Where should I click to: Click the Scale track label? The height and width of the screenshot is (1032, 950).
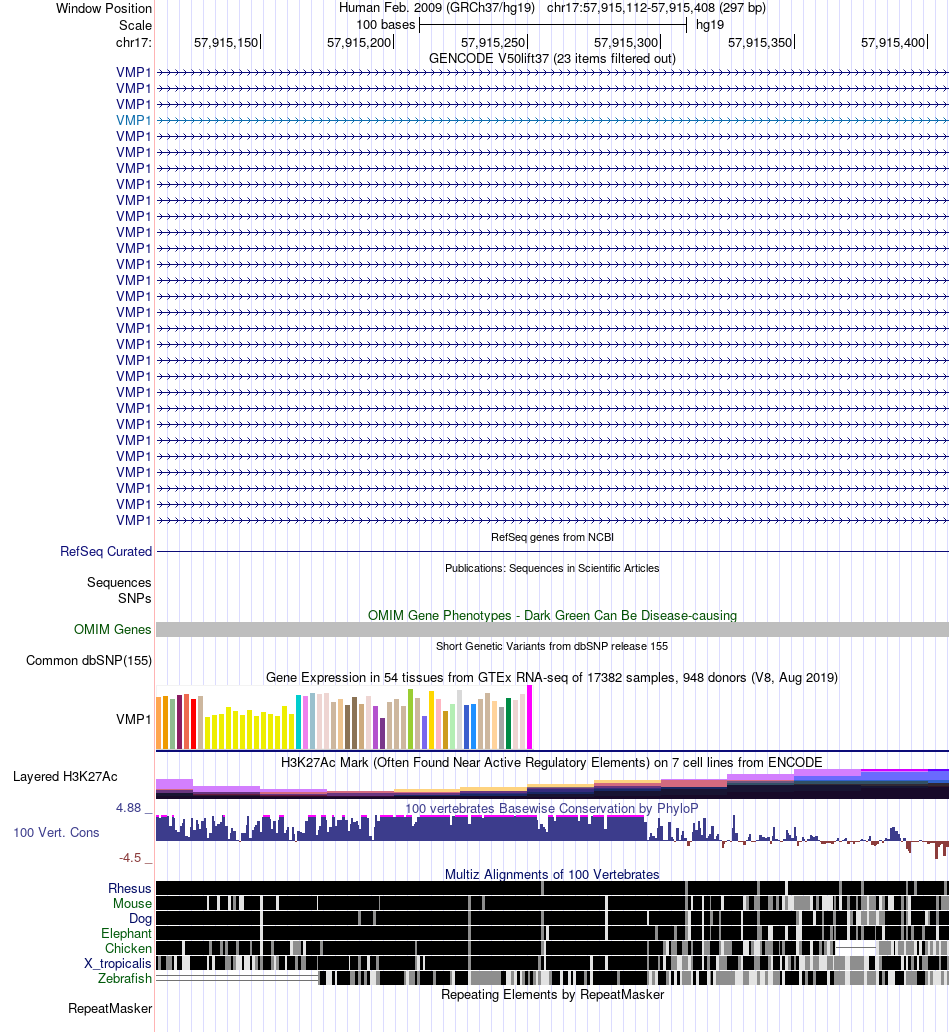tap(135, 25)
